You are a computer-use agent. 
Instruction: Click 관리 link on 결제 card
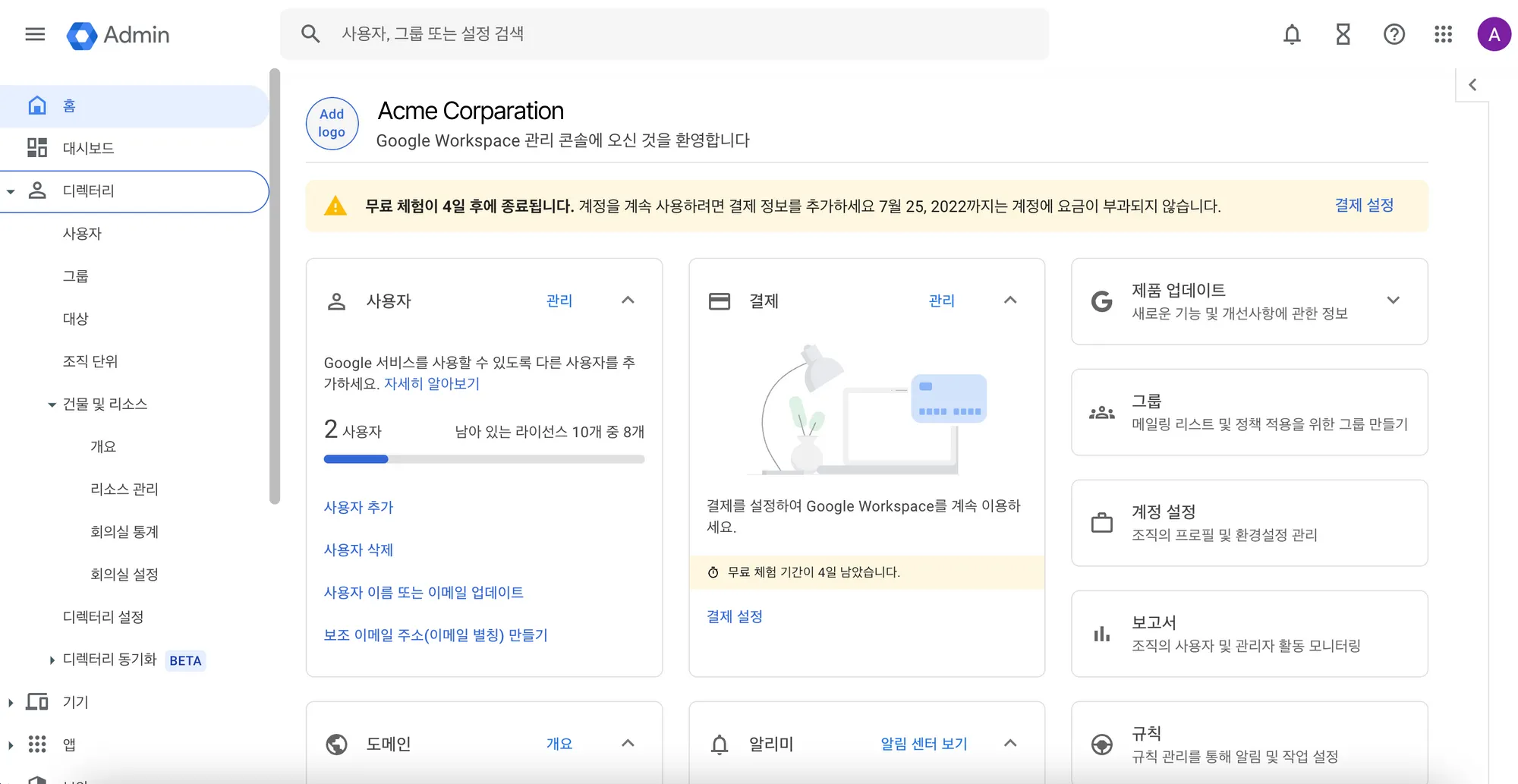pos(942,301)
